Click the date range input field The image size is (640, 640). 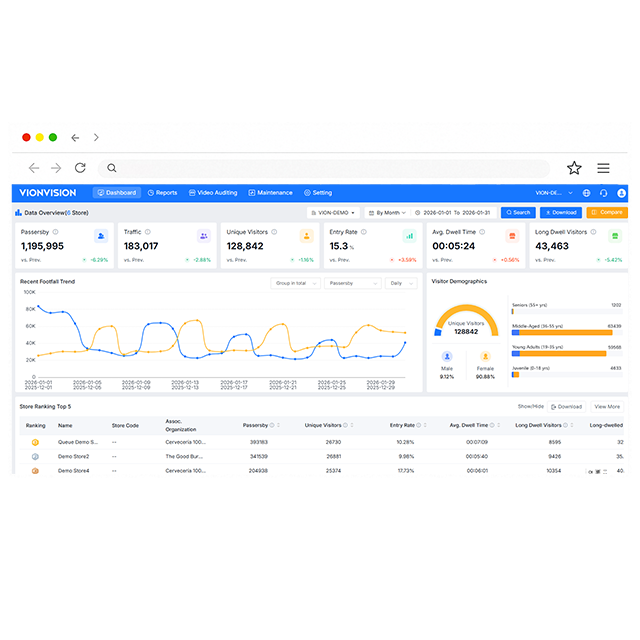[456, 212]
